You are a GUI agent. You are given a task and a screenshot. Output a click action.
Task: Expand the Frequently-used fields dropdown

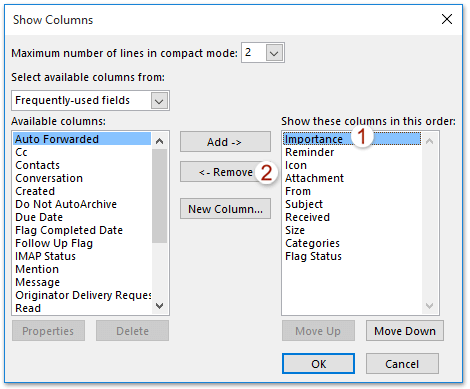(x=159, y=101)
